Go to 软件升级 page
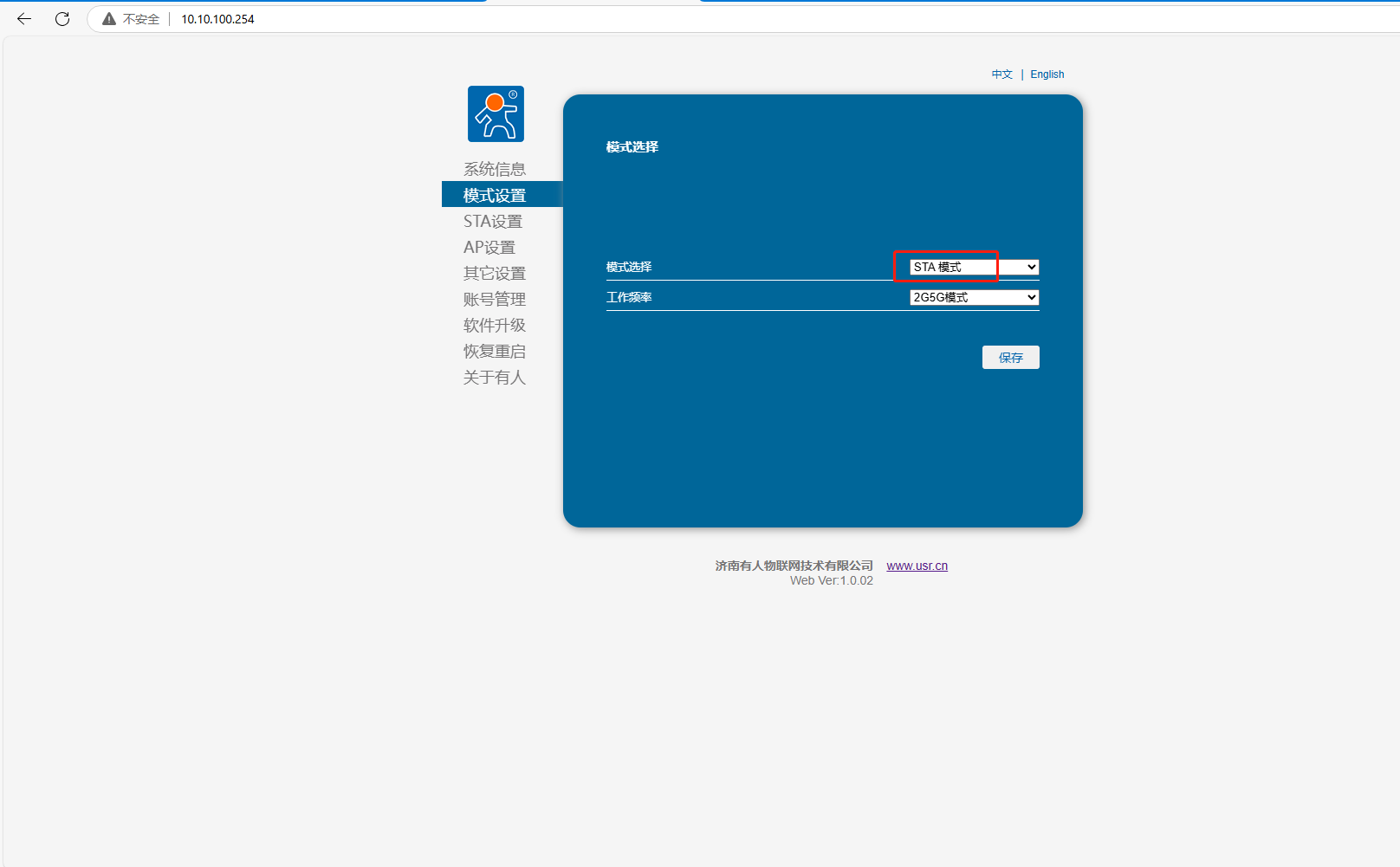Image resolution: width=1400 pixels, height=867 pixels. [x=494, y=325]
